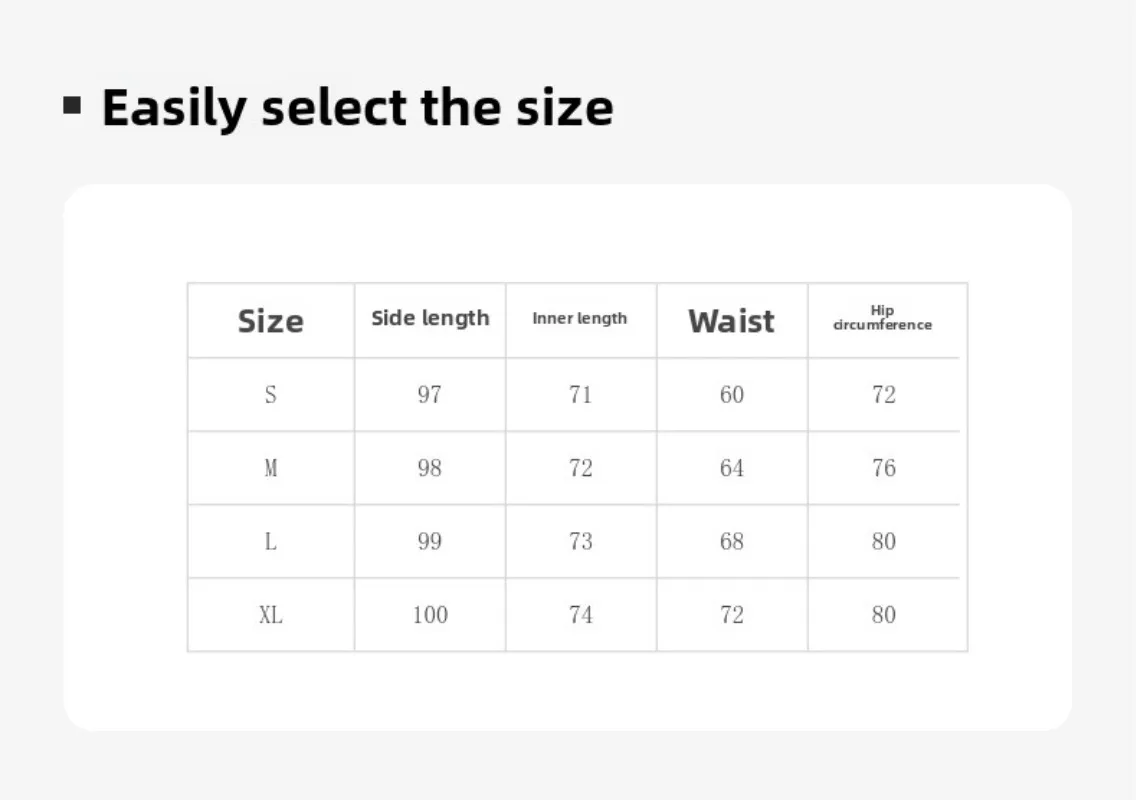
Task: Click the black square bullet before the heading
Action: pyautogui.click(x=72, y=105)
